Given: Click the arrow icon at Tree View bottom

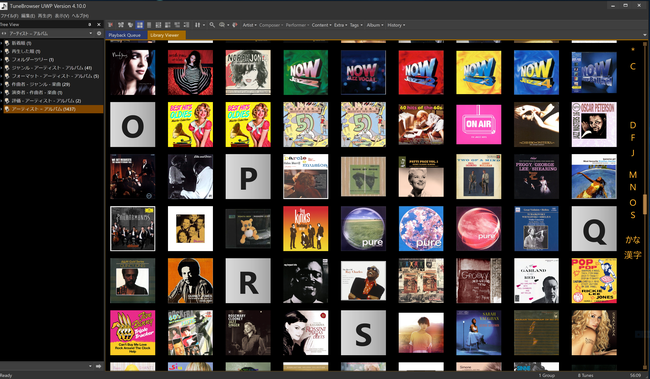Looking at the screenshot, I should (x=99, y=366).
